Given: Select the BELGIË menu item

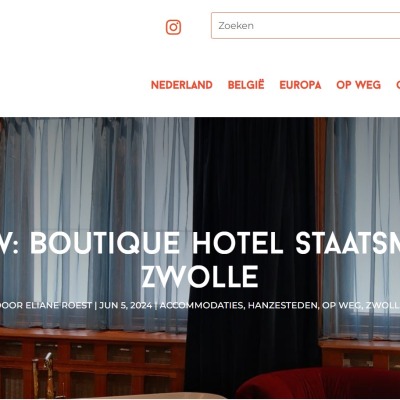Looking at the screenshot, I should click(246, 85).
